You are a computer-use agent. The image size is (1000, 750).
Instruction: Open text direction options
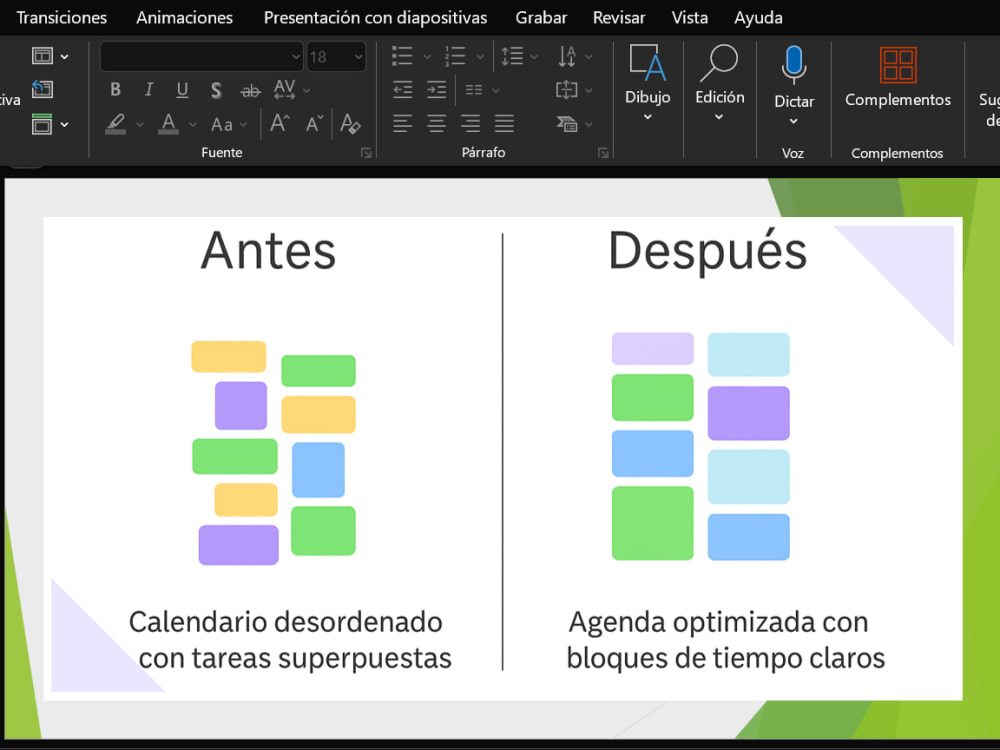[574, 56]
